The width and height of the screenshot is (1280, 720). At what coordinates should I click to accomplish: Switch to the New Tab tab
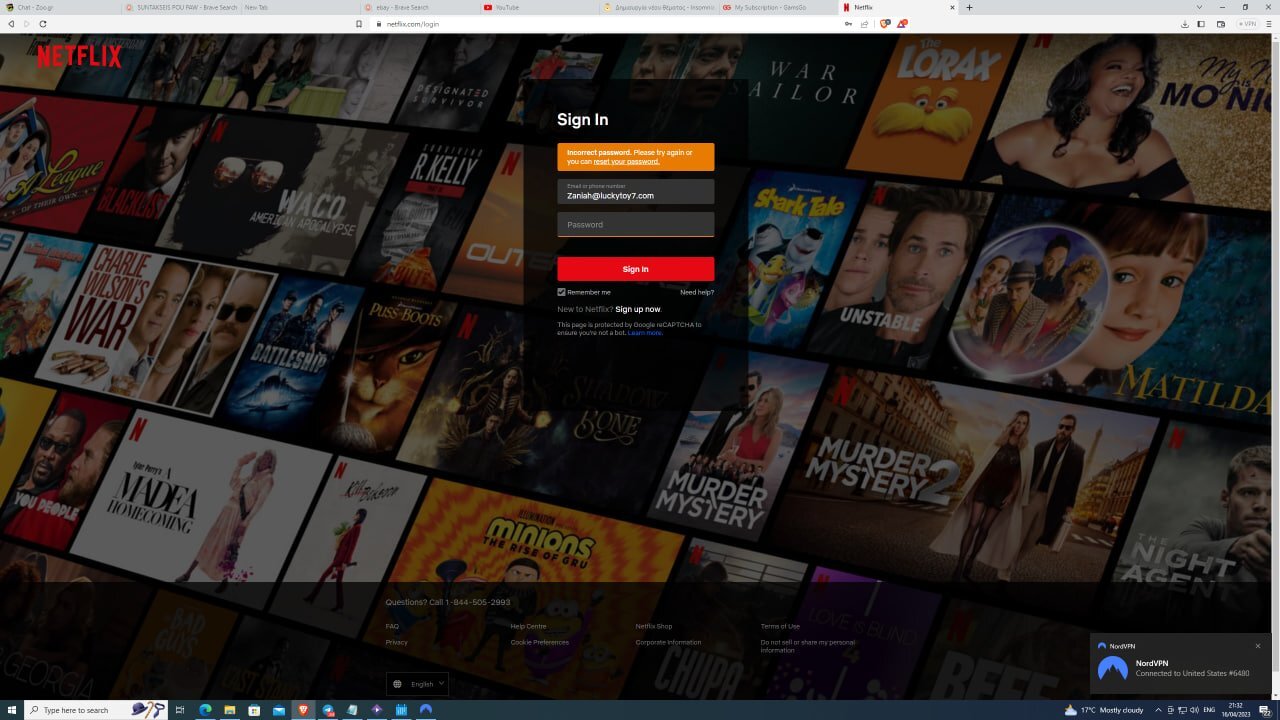299,7
